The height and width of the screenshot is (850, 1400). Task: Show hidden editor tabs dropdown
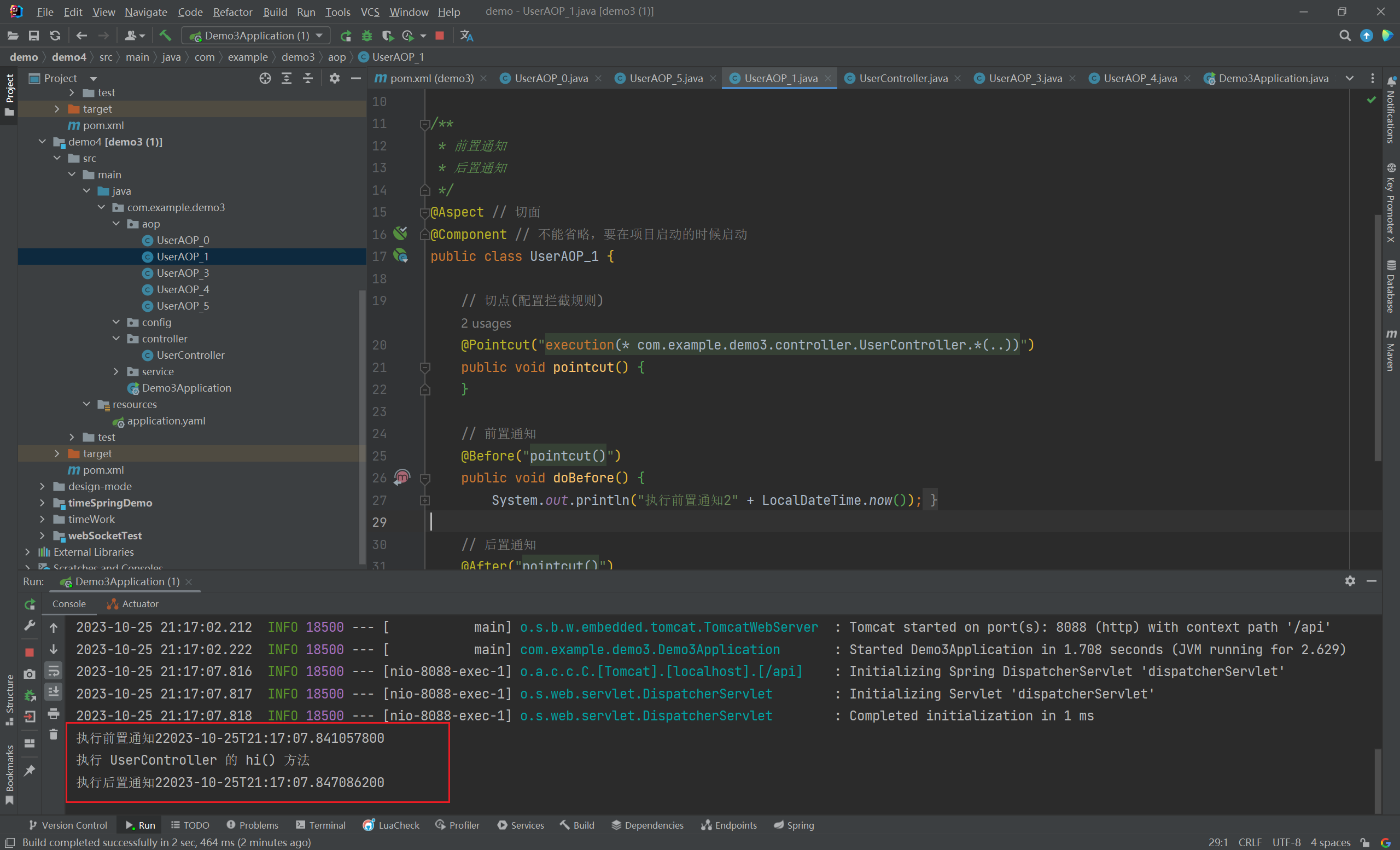coord(1350,78)
